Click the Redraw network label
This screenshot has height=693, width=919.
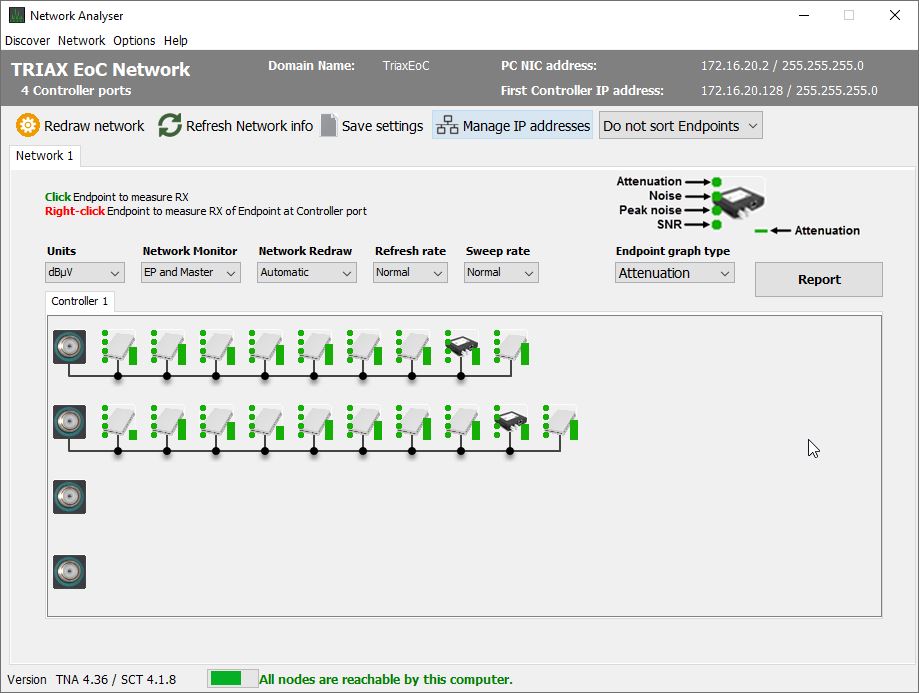(x=94, y=126)
